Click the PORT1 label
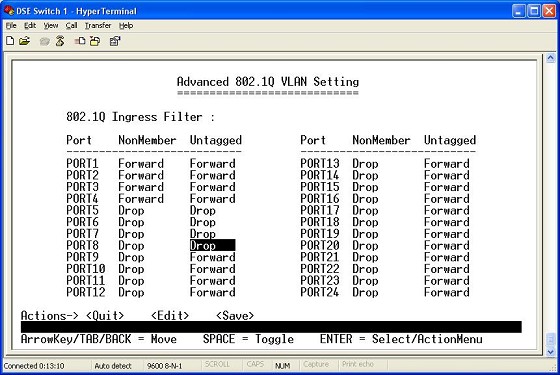Screen dimensions: 560x375 coord(82,164)
